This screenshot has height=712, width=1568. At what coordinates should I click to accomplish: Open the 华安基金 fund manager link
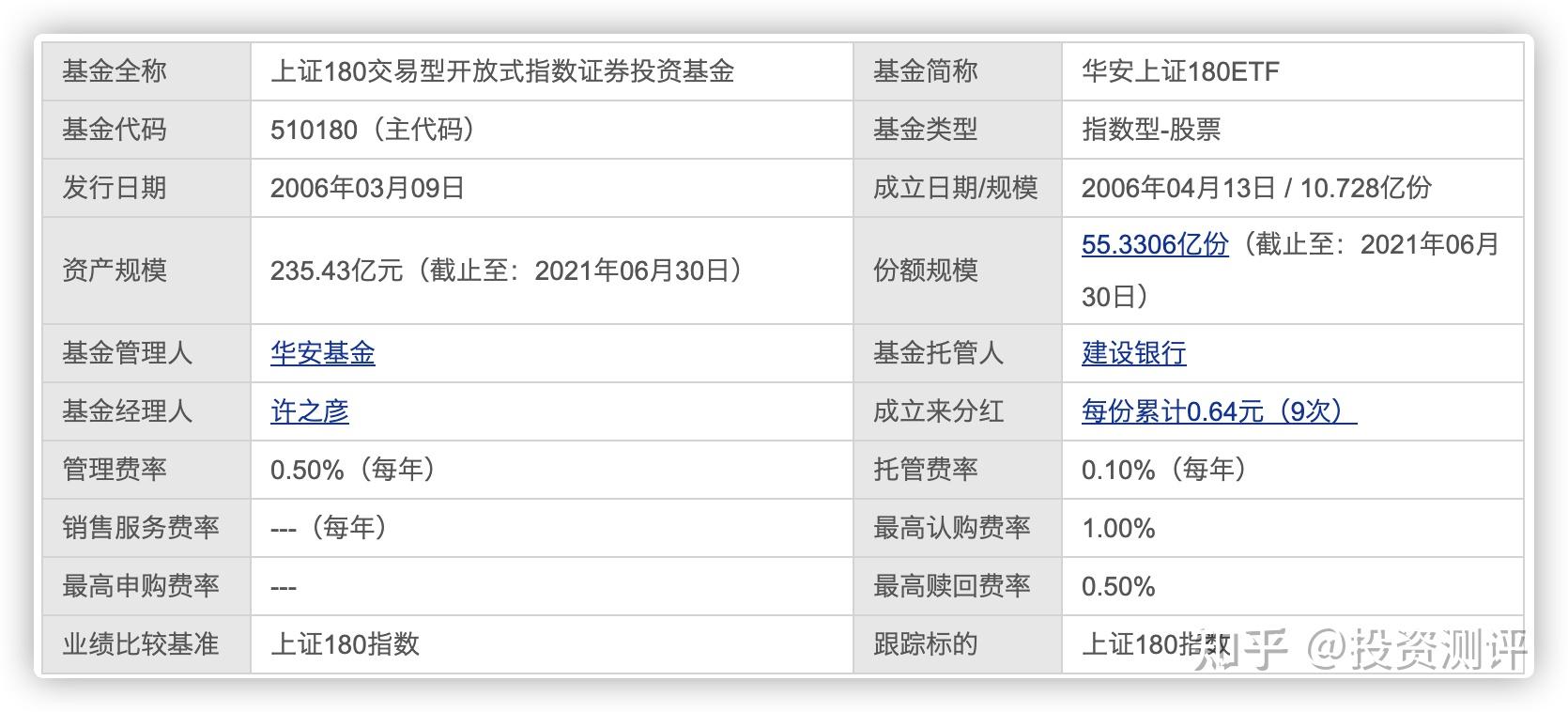click(322, 353)
